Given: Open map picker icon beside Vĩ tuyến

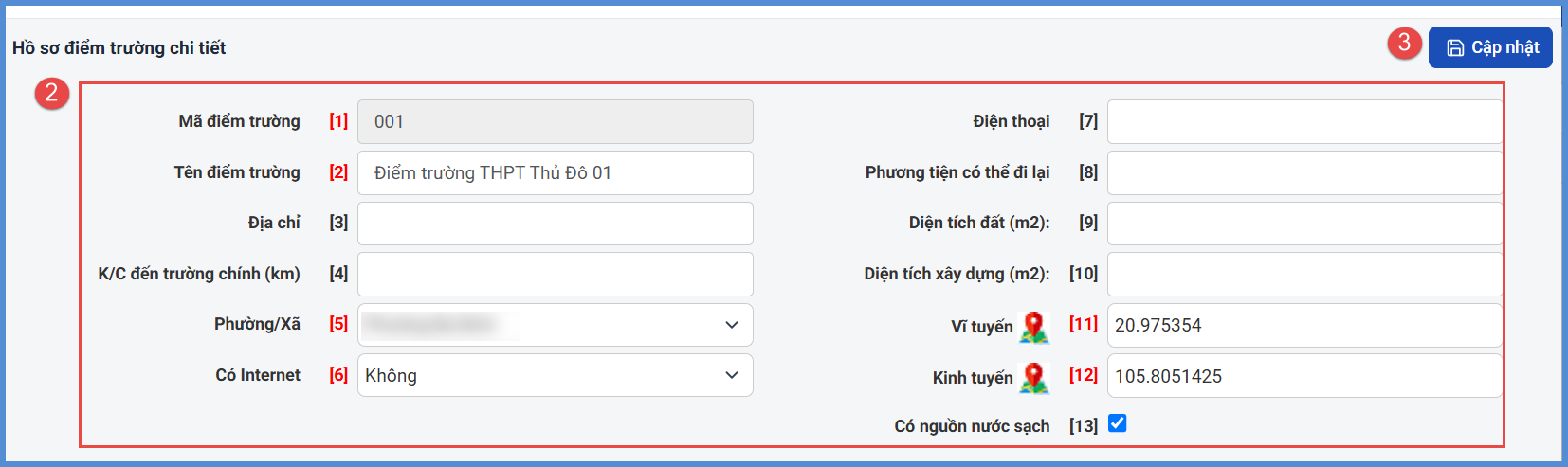Looking at the screenshot, I should pyautogui.click(x=1034, y=327).
